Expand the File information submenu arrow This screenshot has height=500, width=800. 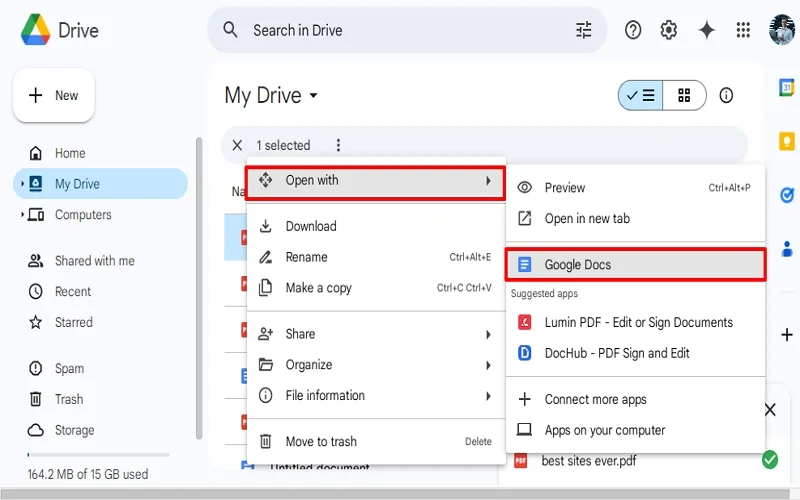point(488,396)
